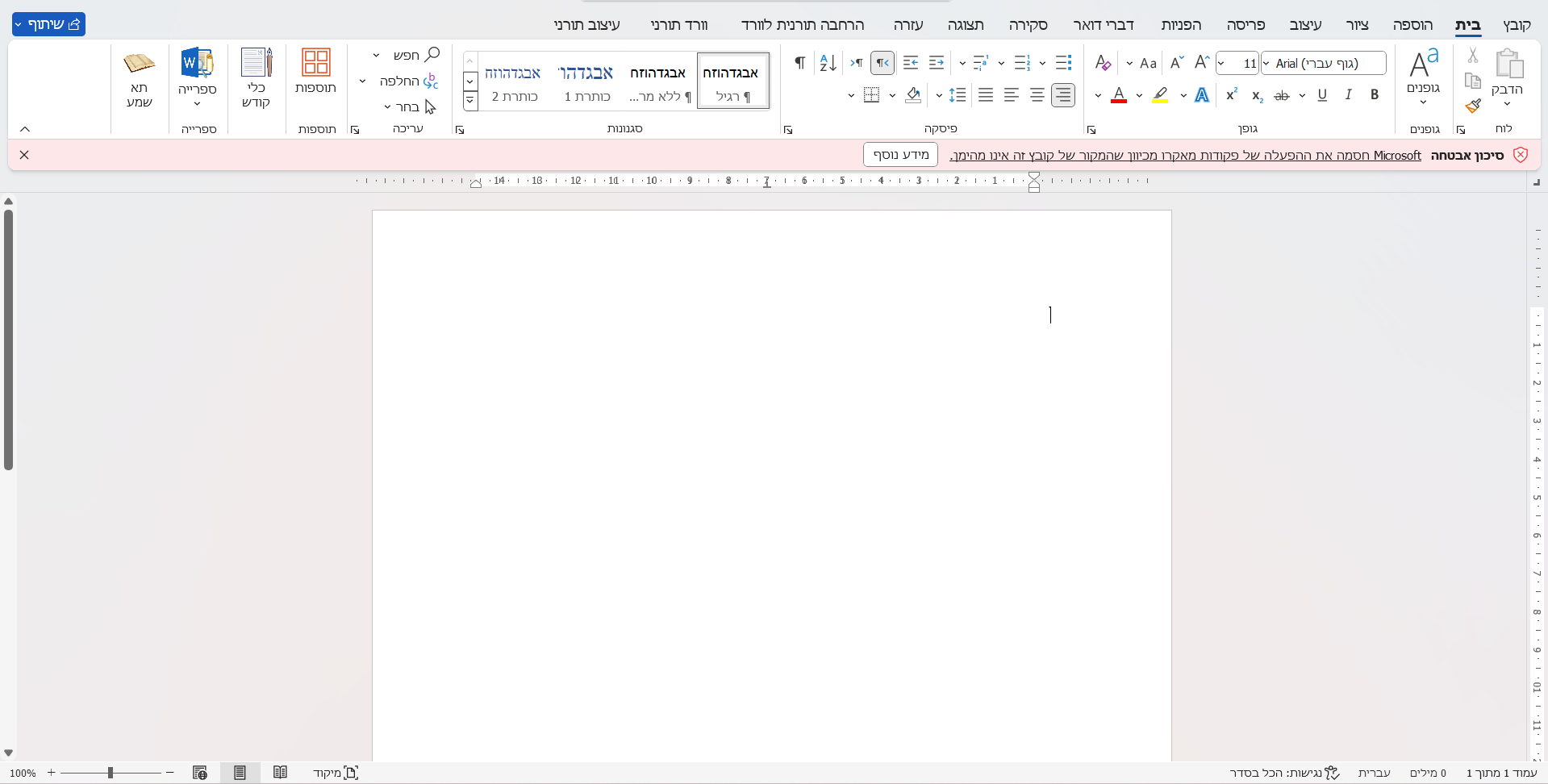The height and width of the screenshot is (784, 1548).
Task: Click the accessibility checker status bar icon
Action: (x=1332, y=773)
